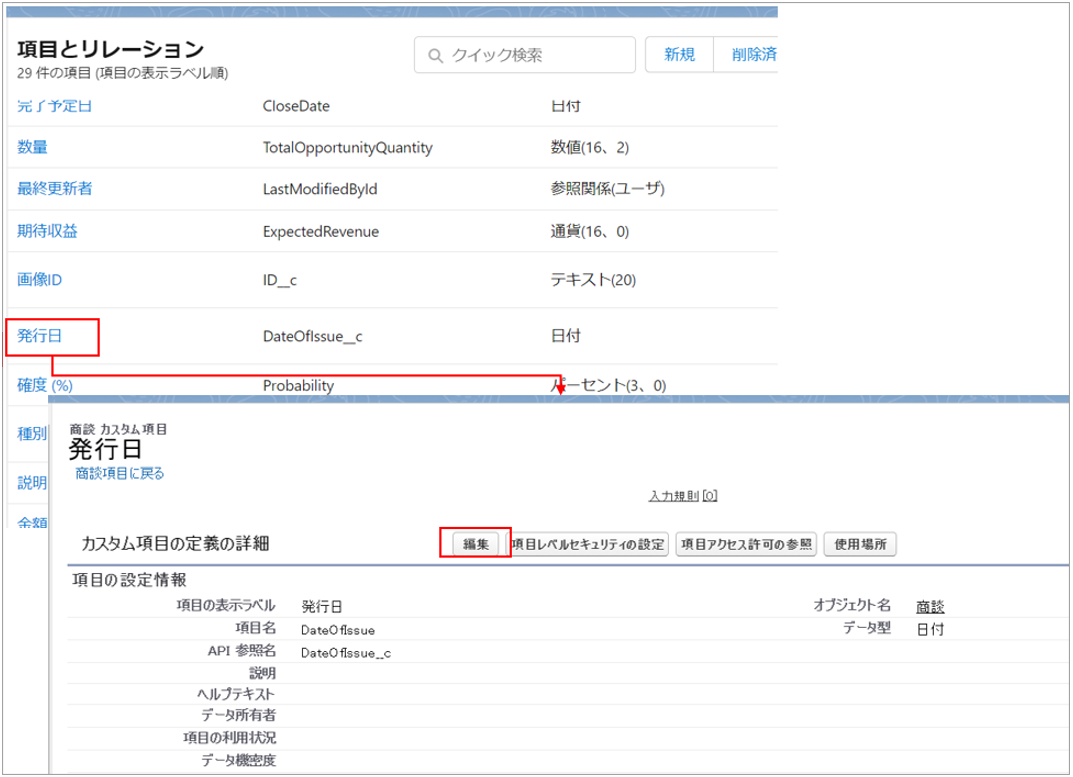Click the magnifier icon in quick search
The image size is (1073, 777).
(x=435, y=55)
